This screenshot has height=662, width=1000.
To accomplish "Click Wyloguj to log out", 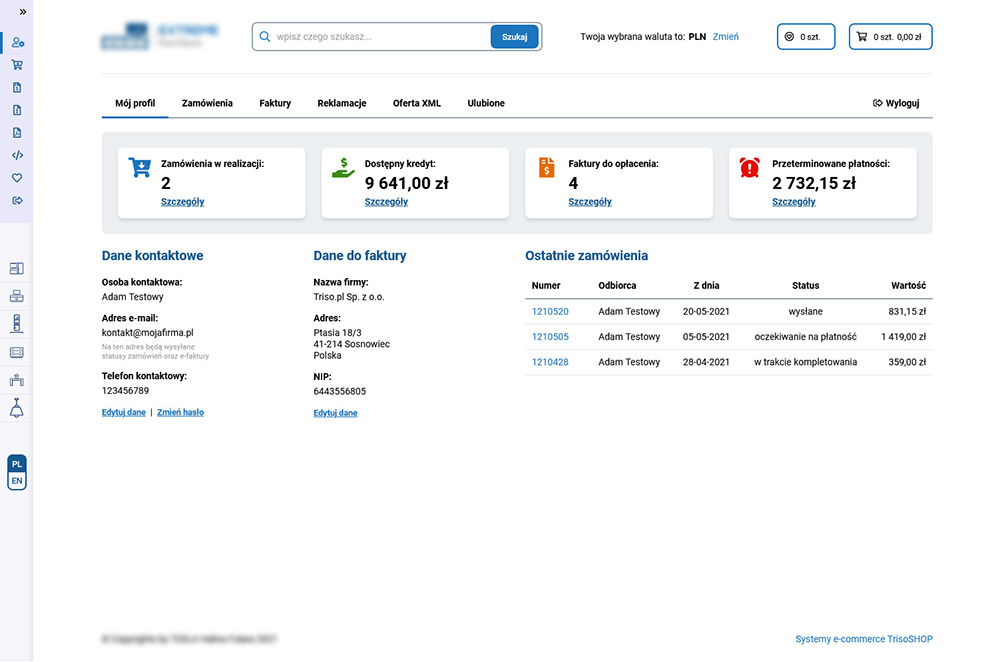I will click(x=896, y=103).
